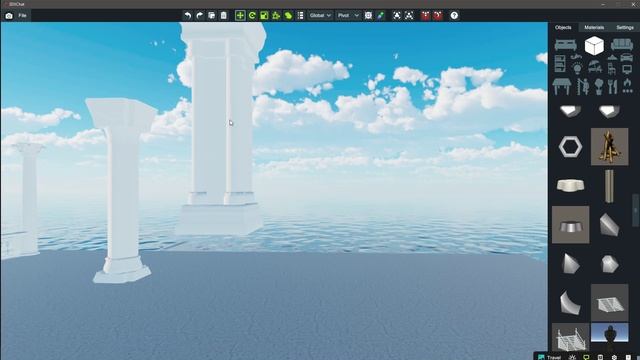Screen dimensions: 640x360
Task: Click the list view icon in toolbar
Action: tap(300, 16)
